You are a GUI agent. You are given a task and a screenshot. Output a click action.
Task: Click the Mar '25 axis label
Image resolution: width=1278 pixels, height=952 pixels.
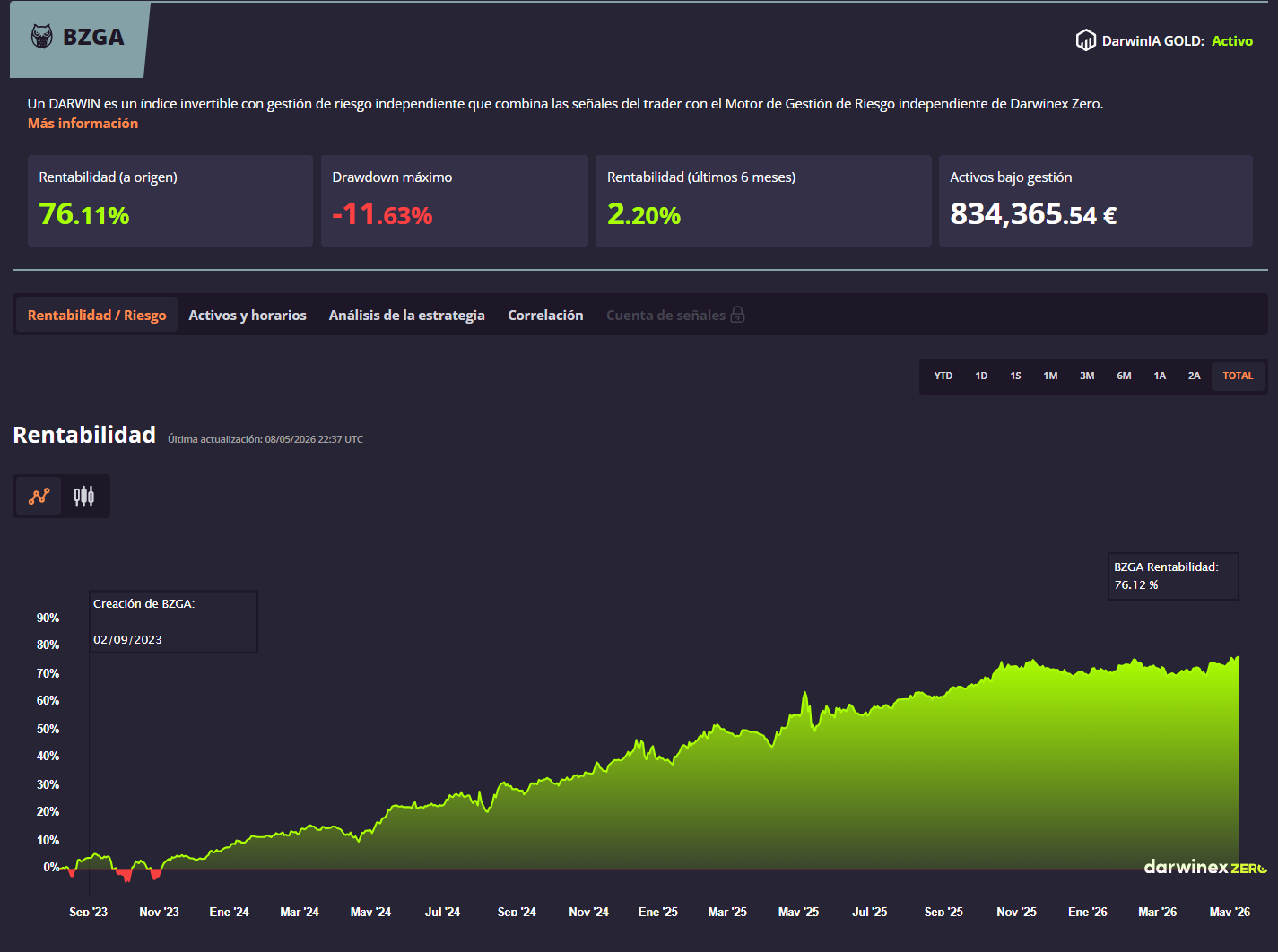pyautogui.click(x=727, y=912)
